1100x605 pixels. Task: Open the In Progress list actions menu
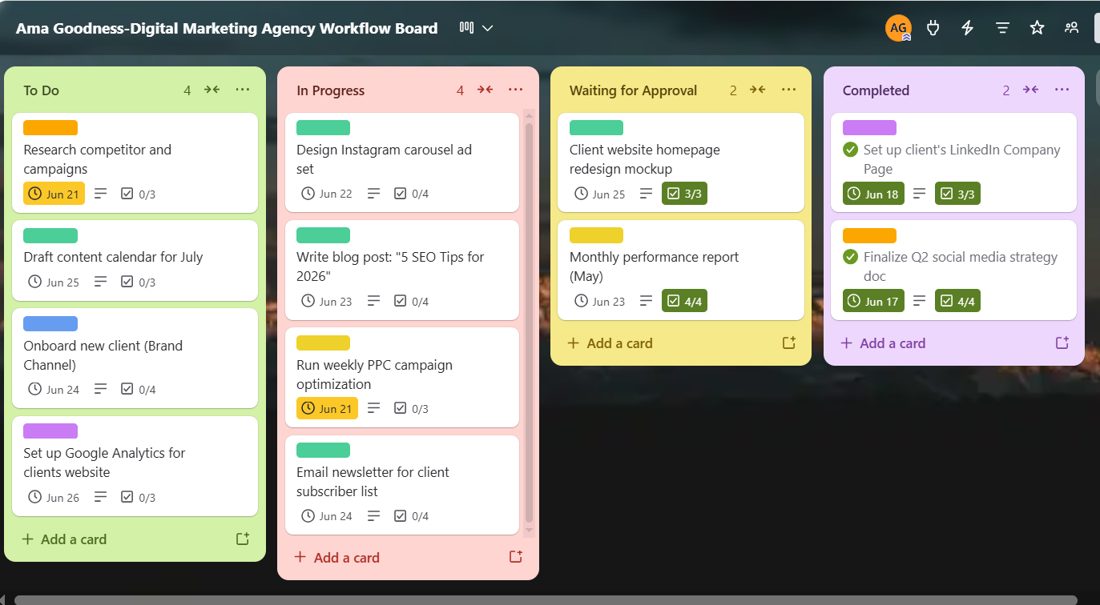(x=516, y=90)
